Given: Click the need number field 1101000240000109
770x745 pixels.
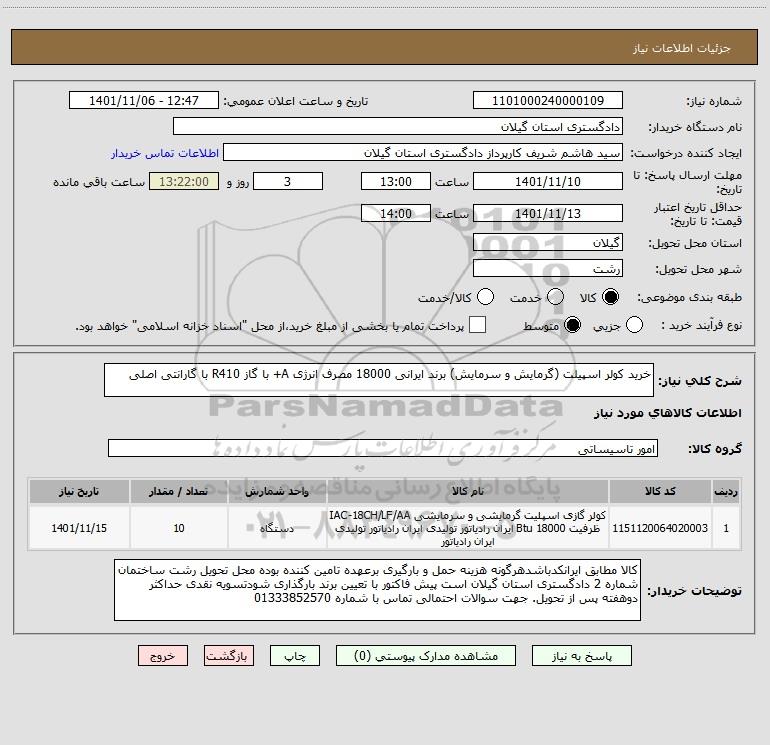Looking at the screenshot, I should pos(548,101).
